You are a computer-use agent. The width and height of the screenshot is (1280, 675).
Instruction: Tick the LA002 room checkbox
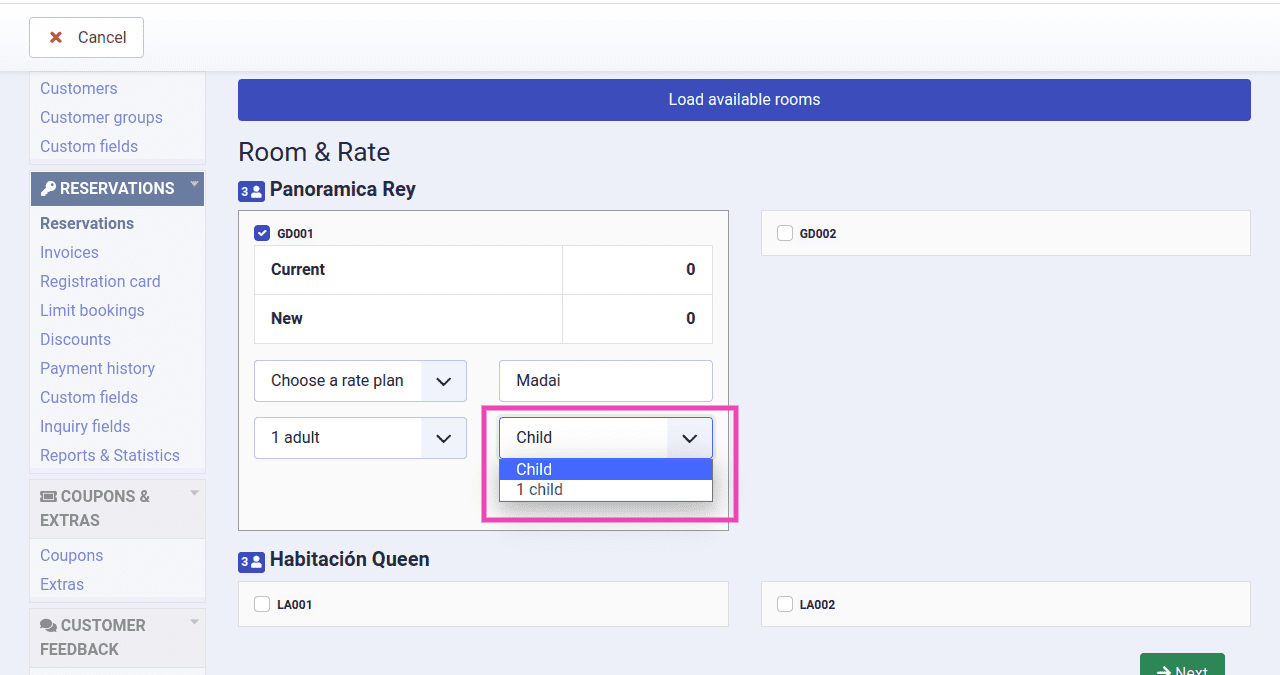[x=785, y=604]
